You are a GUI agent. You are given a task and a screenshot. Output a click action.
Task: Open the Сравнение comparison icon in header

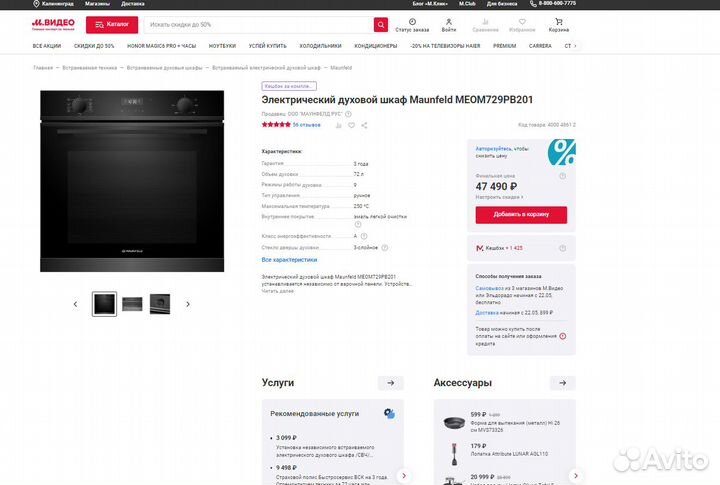pos(485,25)
